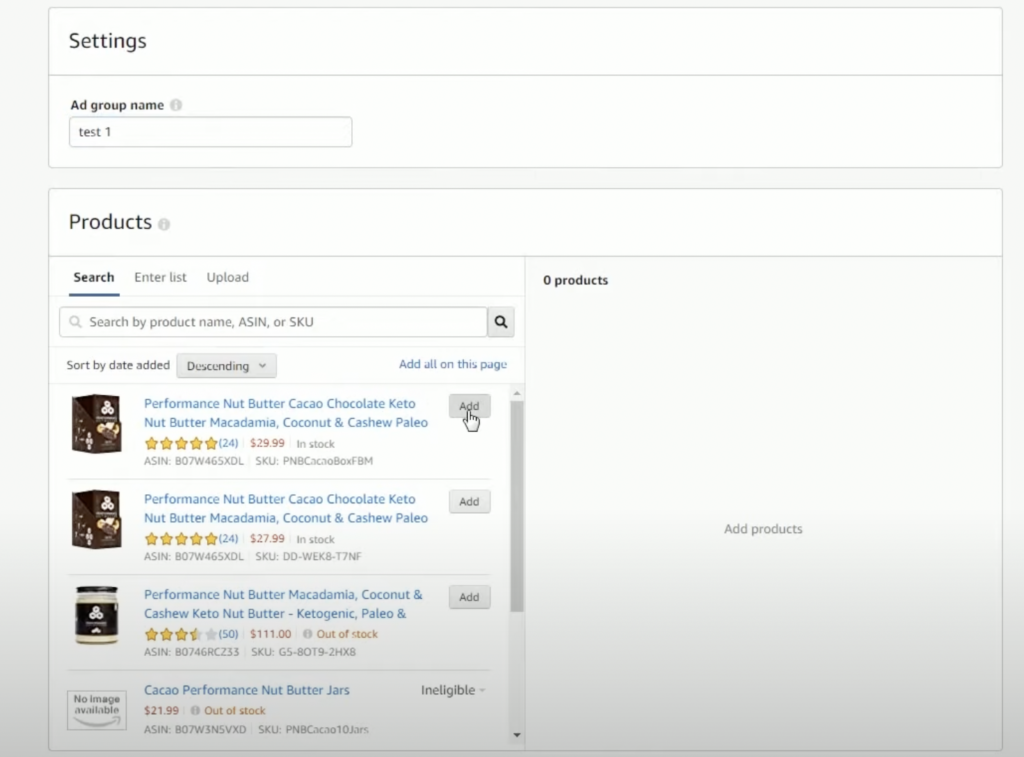Click the Ad group name info icon

coord(176,105)
